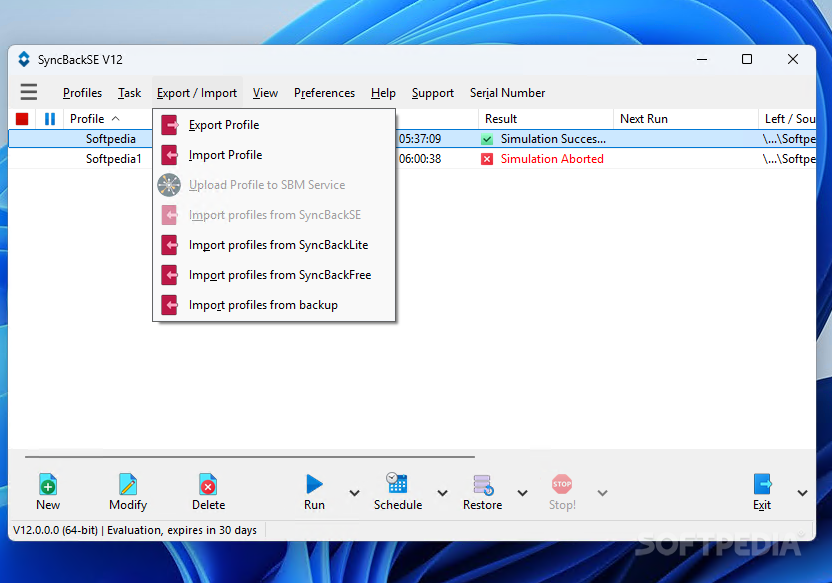Click the Delete profile icon
This screenshot has width=832, height=583.
208,484
